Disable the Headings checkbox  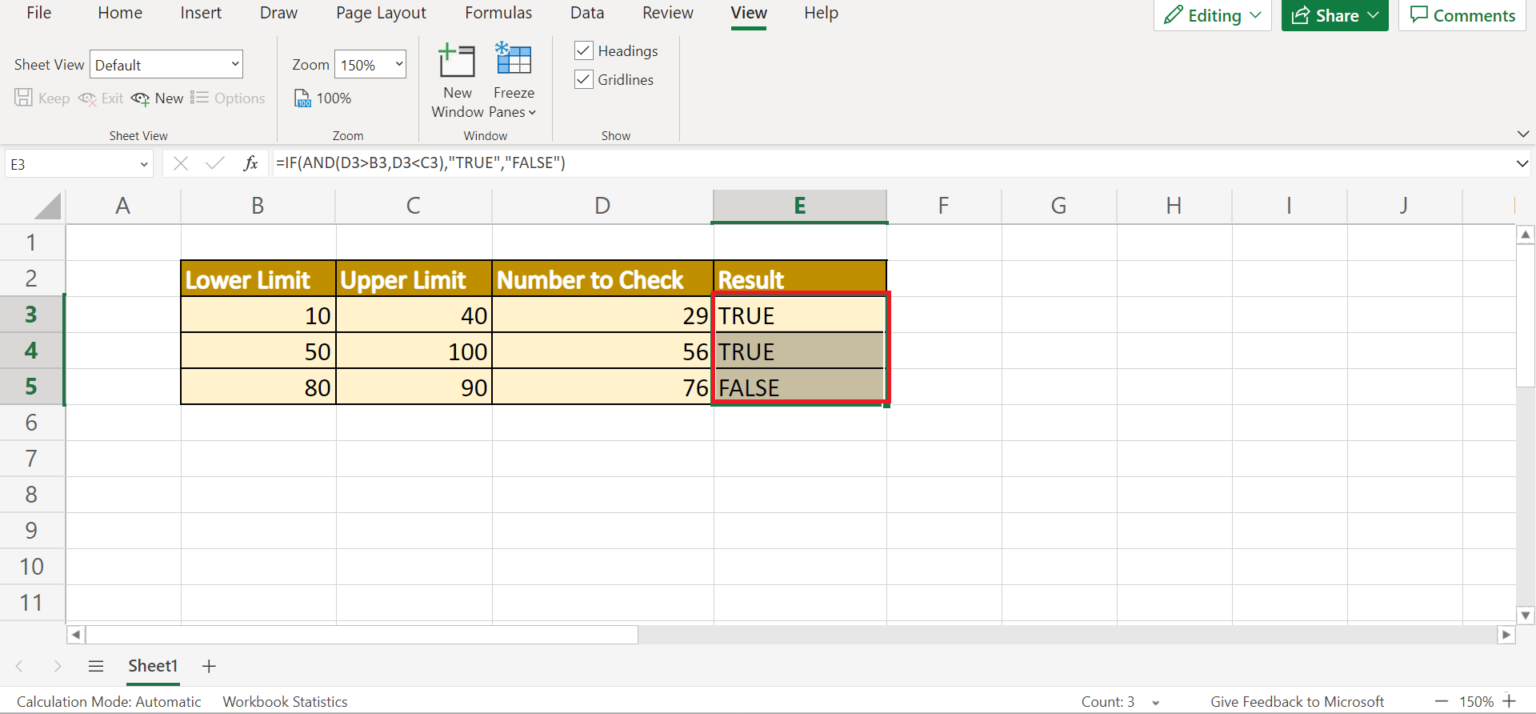[583, 50]
